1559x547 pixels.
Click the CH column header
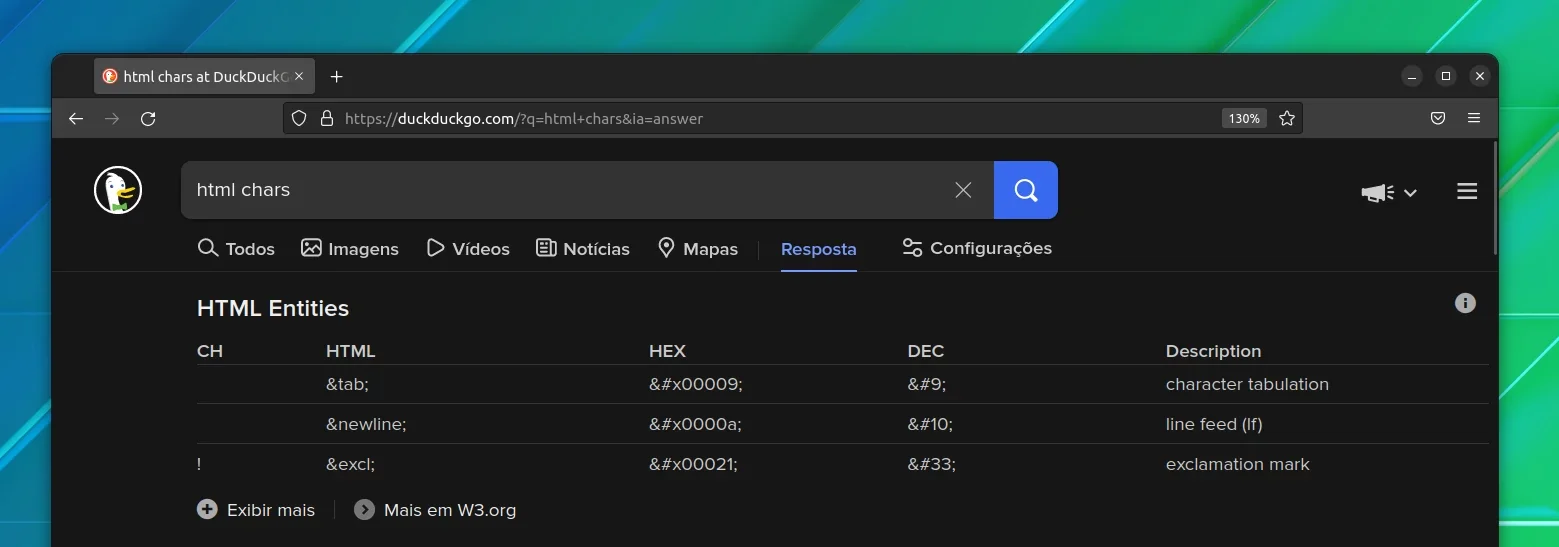[210, 351]
